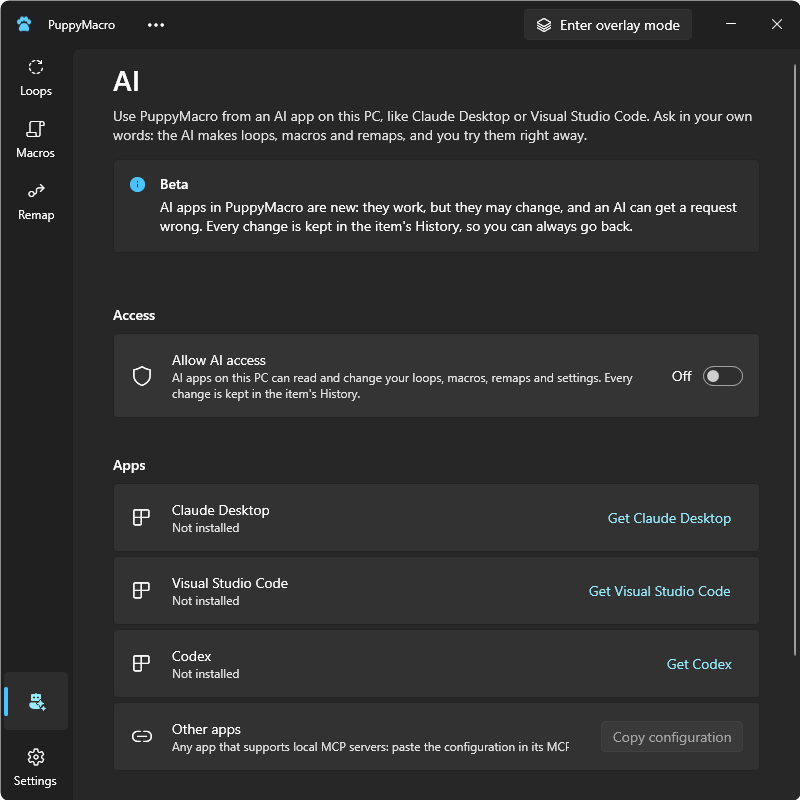Open the three-dots more options menu
Screen dimensions: 800x800
tap(156, 25)
